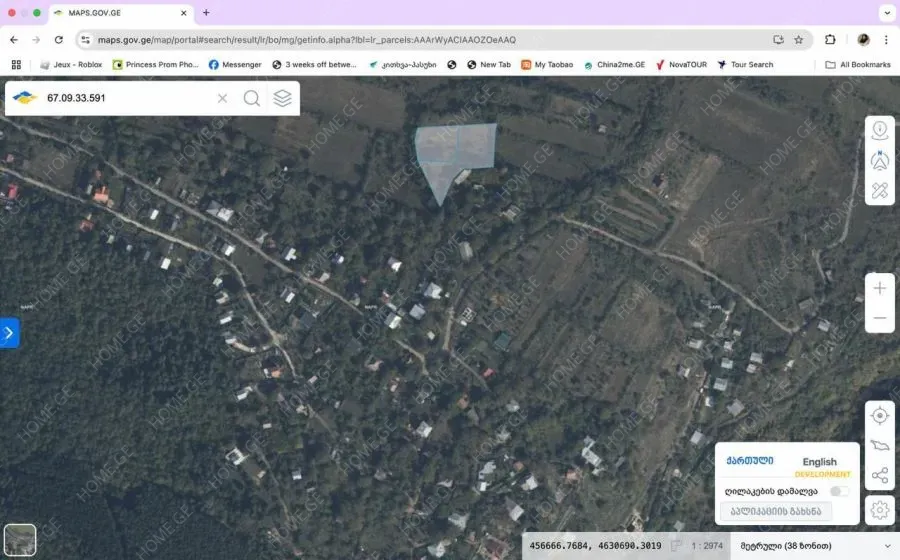Click the search magnifier icon
The height and width of the screenshot is (560, 900).
pyautogui.click(x=252, y=98)
